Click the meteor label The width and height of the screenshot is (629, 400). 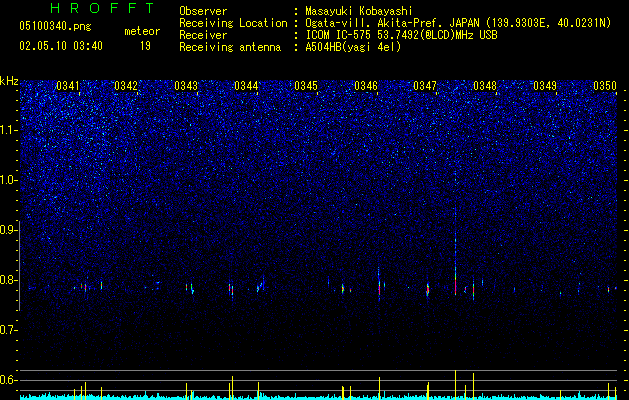(x=142, y=31)
